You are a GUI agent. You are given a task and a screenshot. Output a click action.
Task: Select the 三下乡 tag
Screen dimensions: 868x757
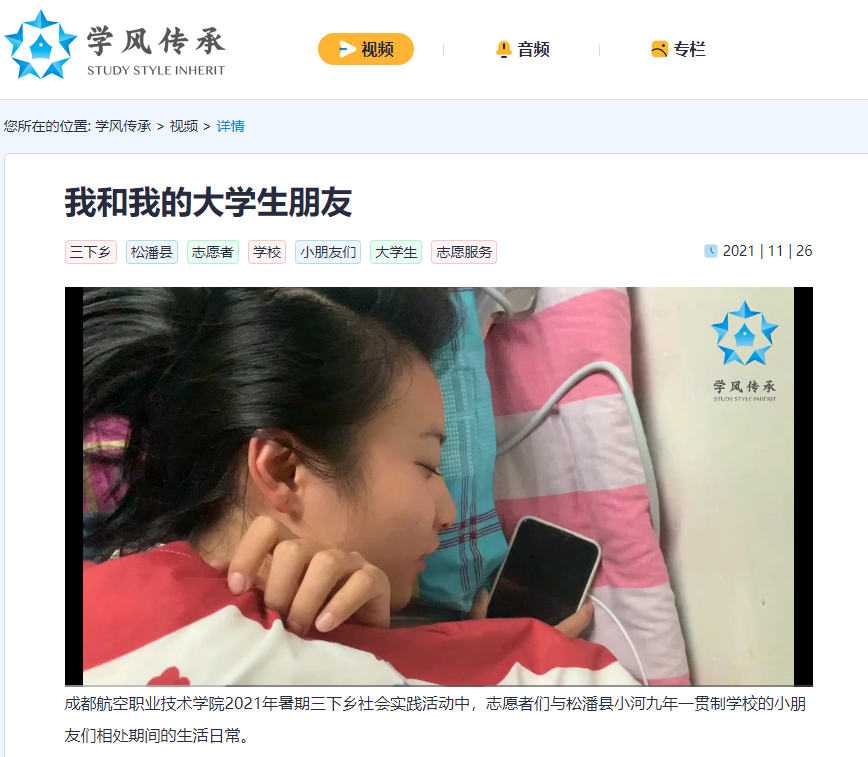(x=91, y=252)
